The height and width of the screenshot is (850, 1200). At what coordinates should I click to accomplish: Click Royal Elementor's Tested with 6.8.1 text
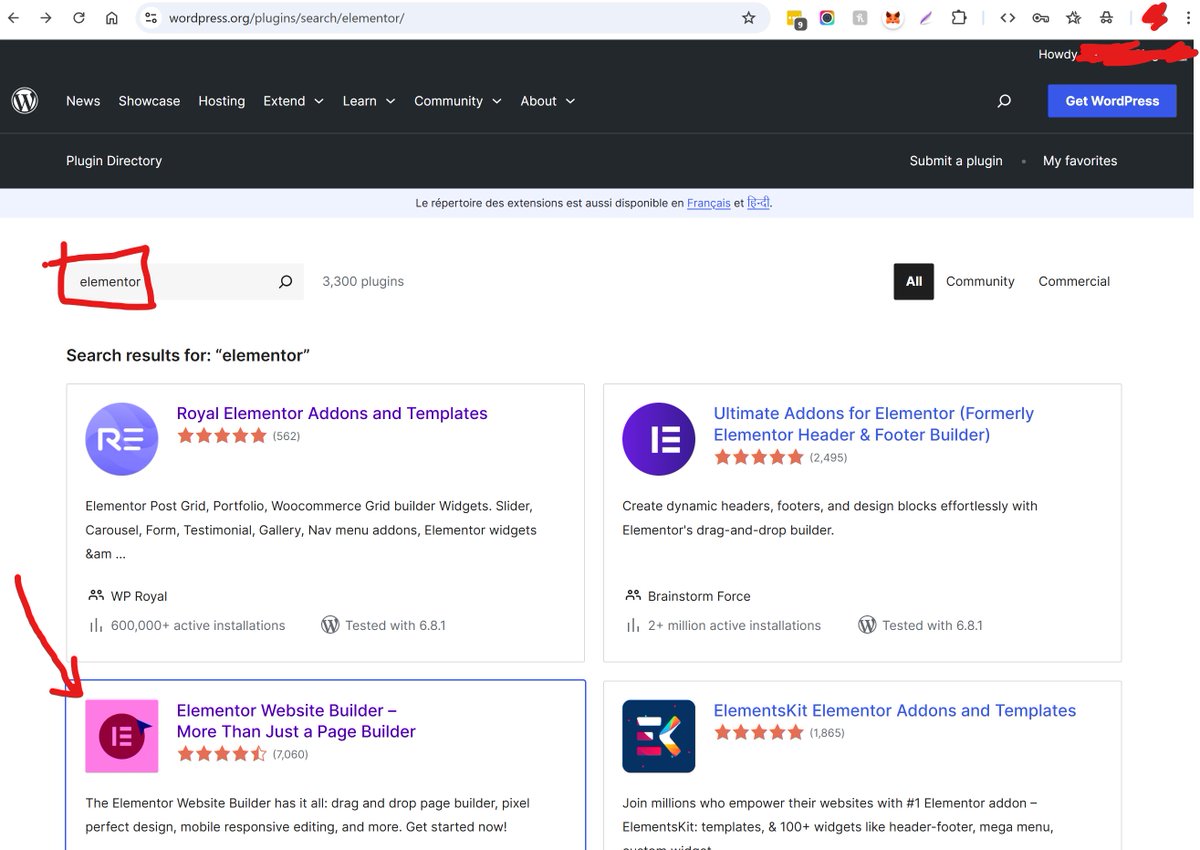pos(395,626)
